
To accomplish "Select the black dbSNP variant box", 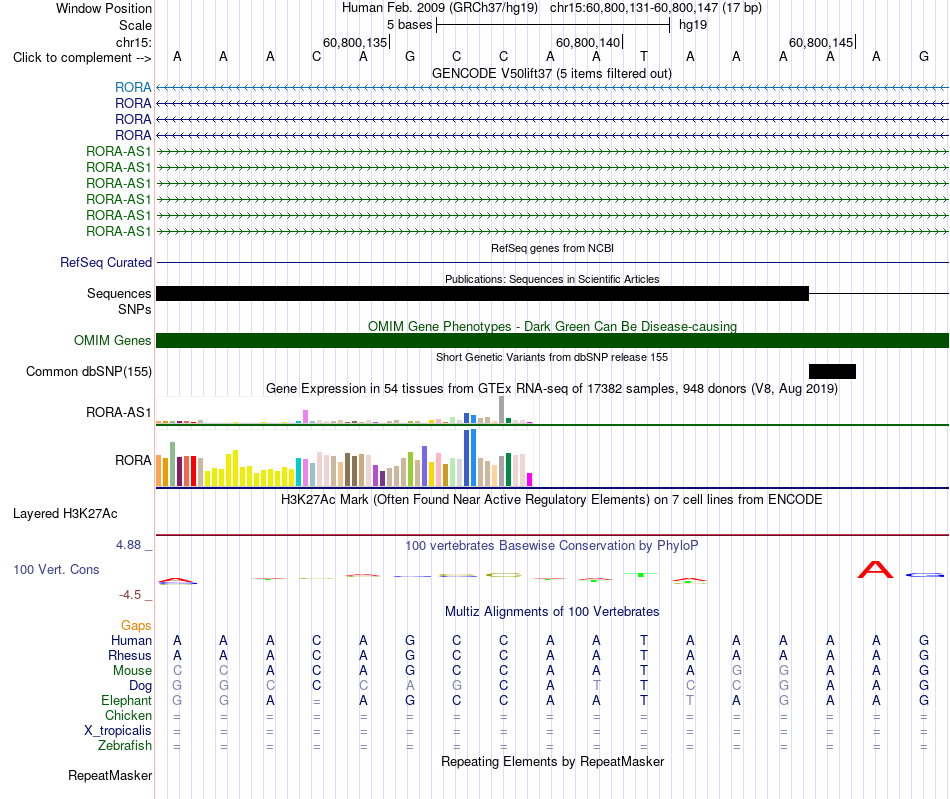I will coord(832,371).
